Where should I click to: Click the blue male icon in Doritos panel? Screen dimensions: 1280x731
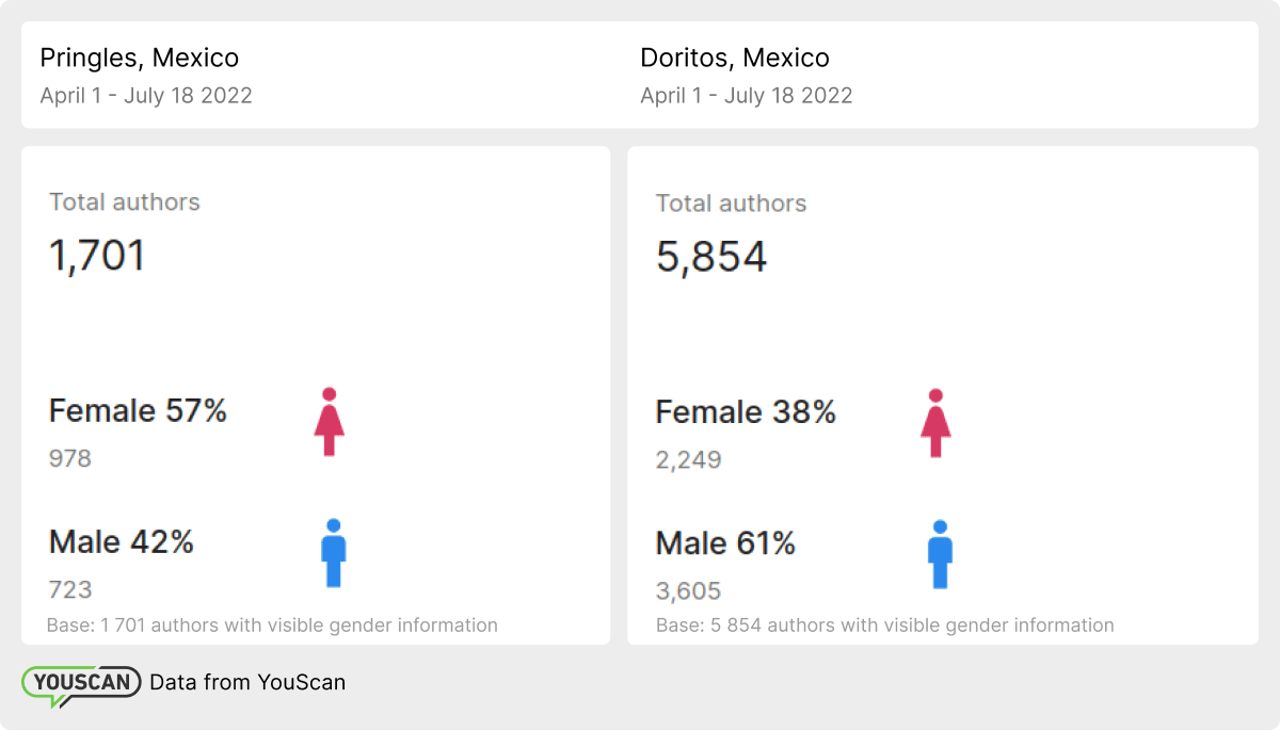click(x=940, y=554)
